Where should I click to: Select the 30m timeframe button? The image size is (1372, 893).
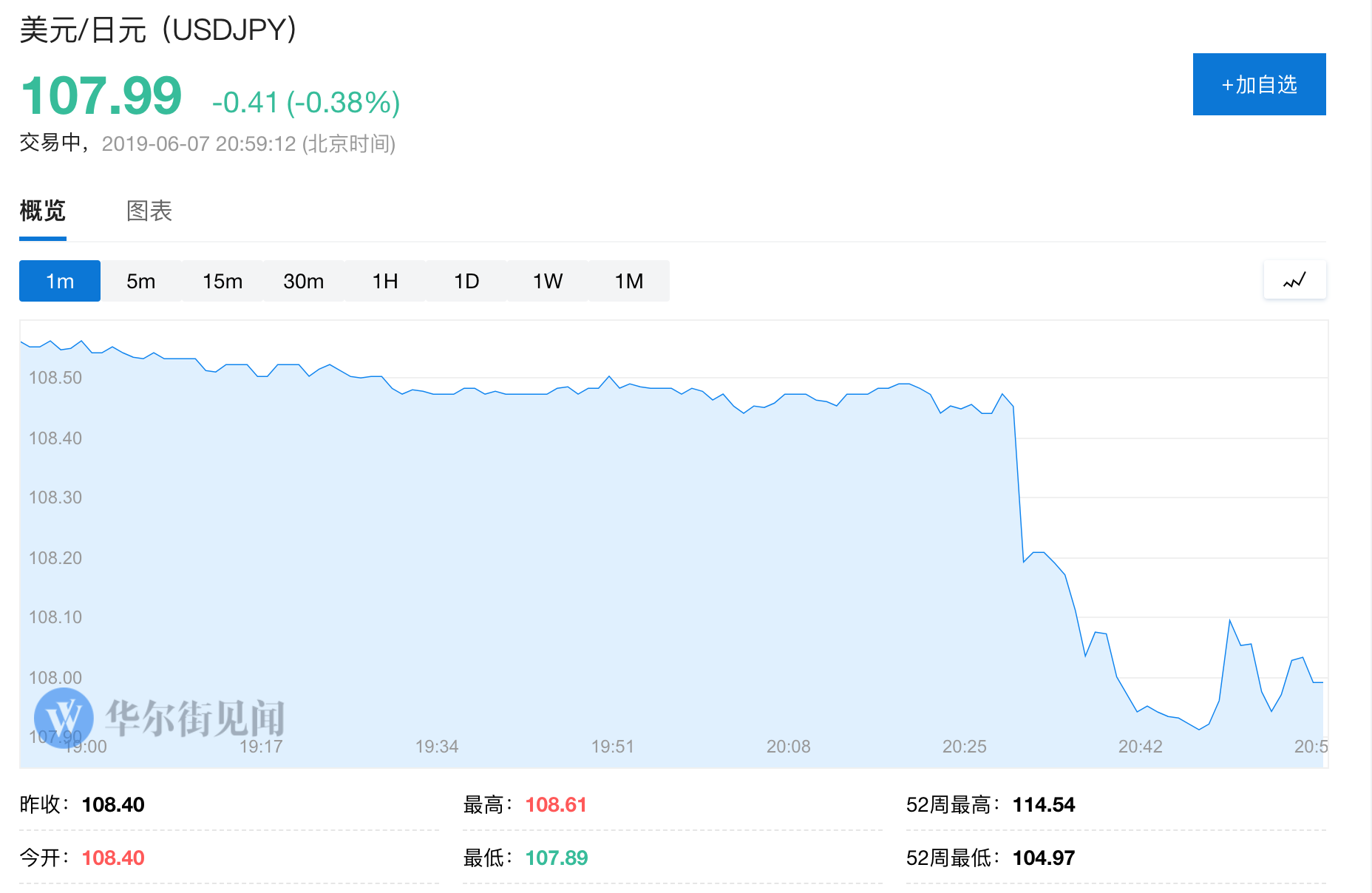(x=303, y=281)
